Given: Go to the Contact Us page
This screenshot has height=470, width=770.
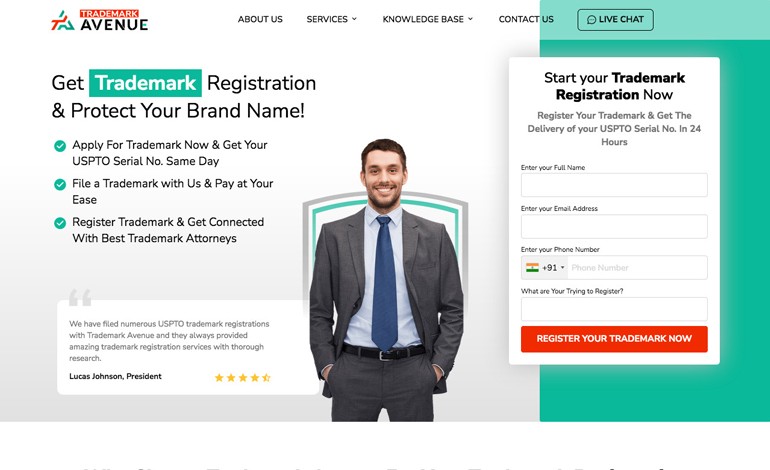Looking at the screenshot, I should pos(526,19).
